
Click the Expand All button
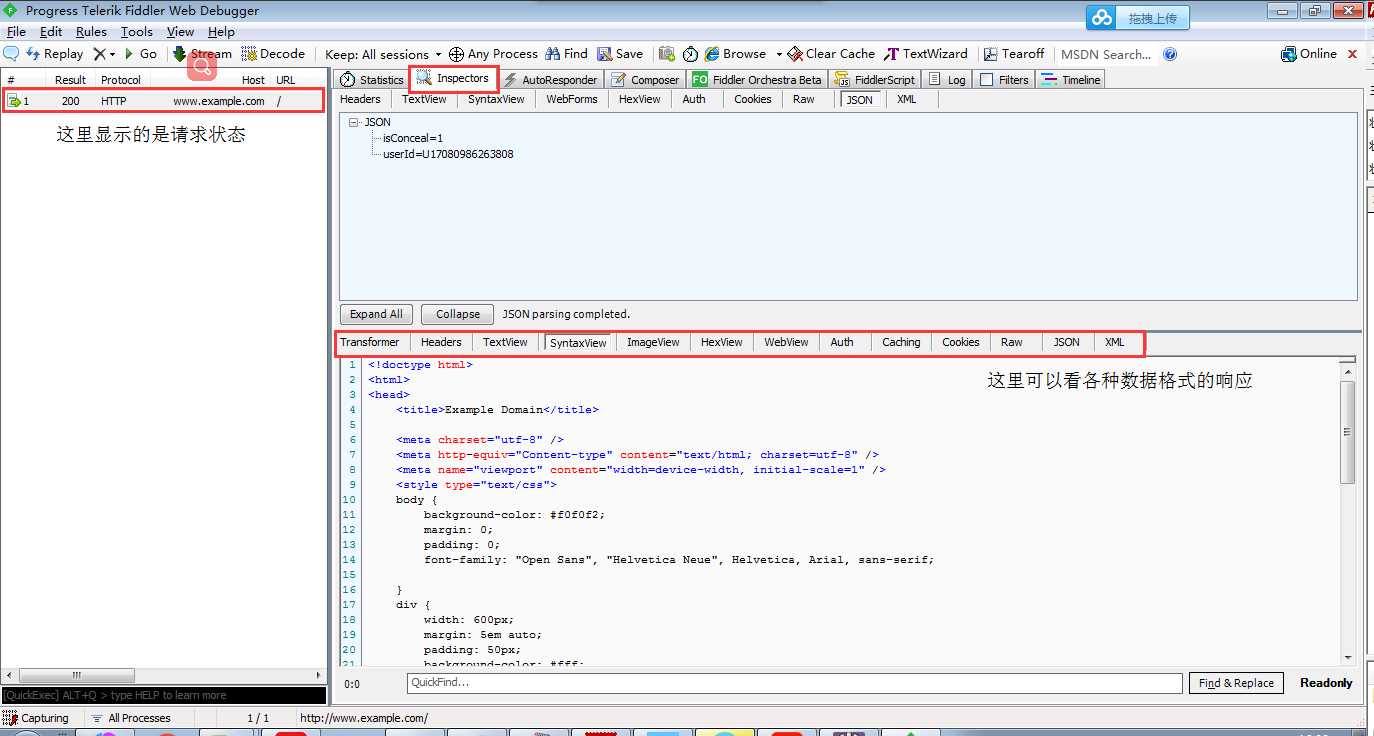(x=376, y=314)
